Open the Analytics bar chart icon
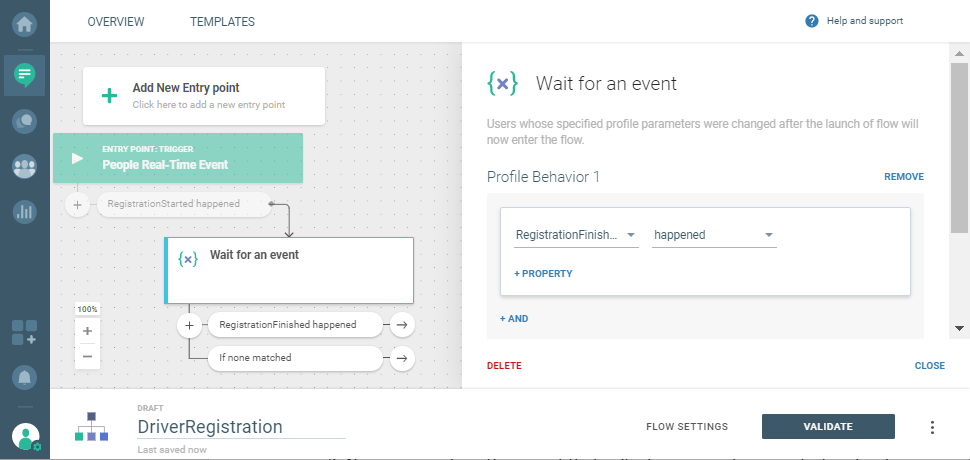The height and width of the screenshot is (460, 970). coord(24,212)
